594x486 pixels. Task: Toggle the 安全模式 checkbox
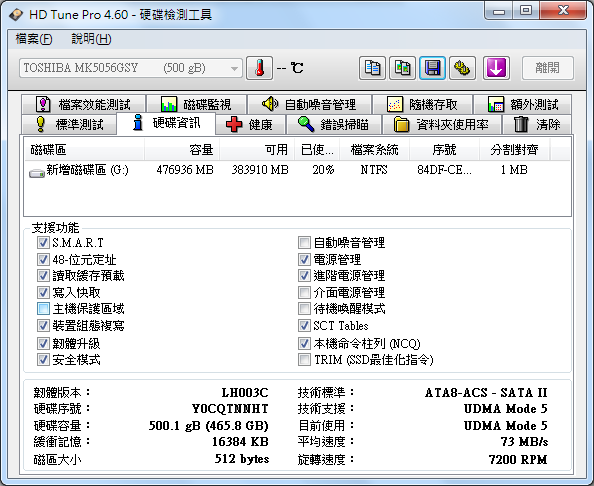43,359
